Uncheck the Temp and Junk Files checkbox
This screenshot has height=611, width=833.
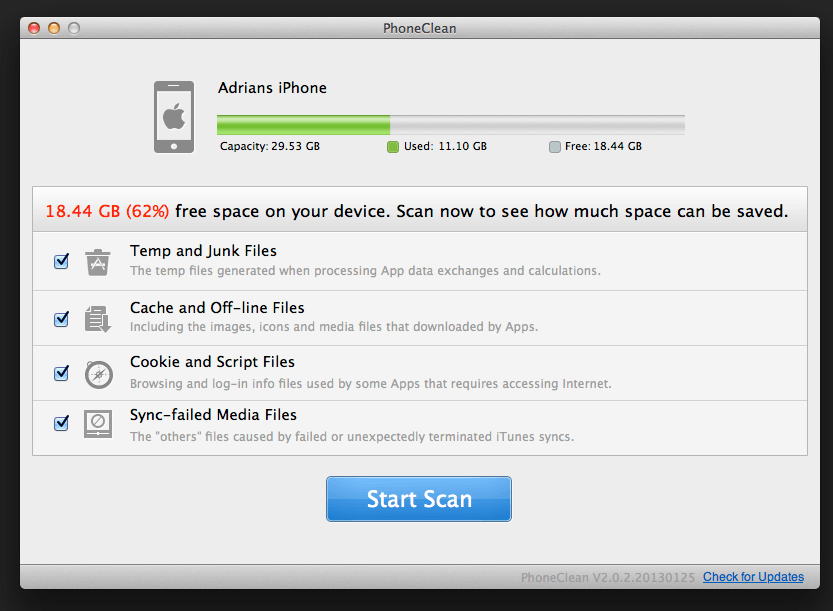tap(62, 261)
